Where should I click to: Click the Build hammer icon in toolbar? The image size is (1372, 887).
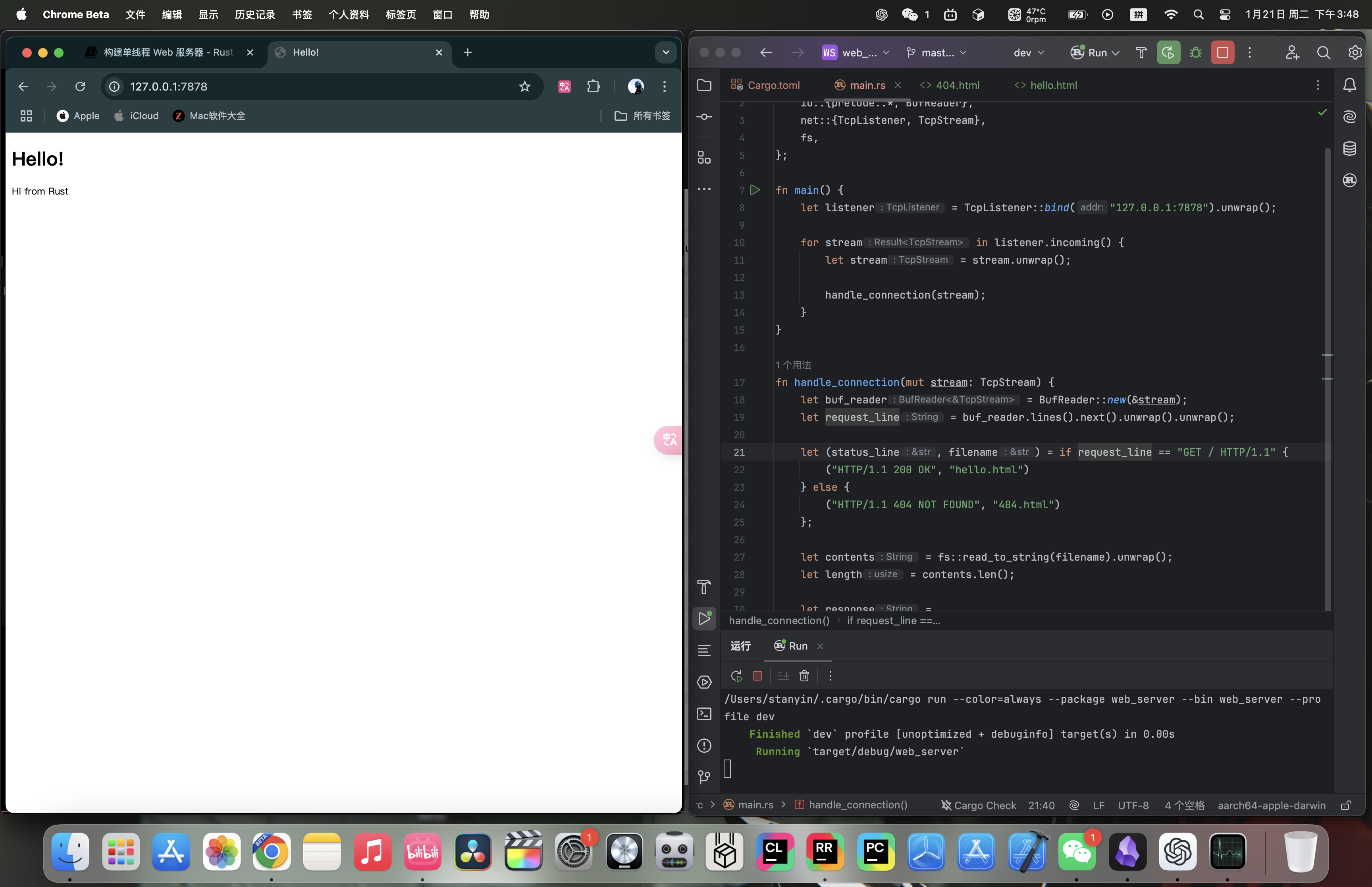(1141, 52)
